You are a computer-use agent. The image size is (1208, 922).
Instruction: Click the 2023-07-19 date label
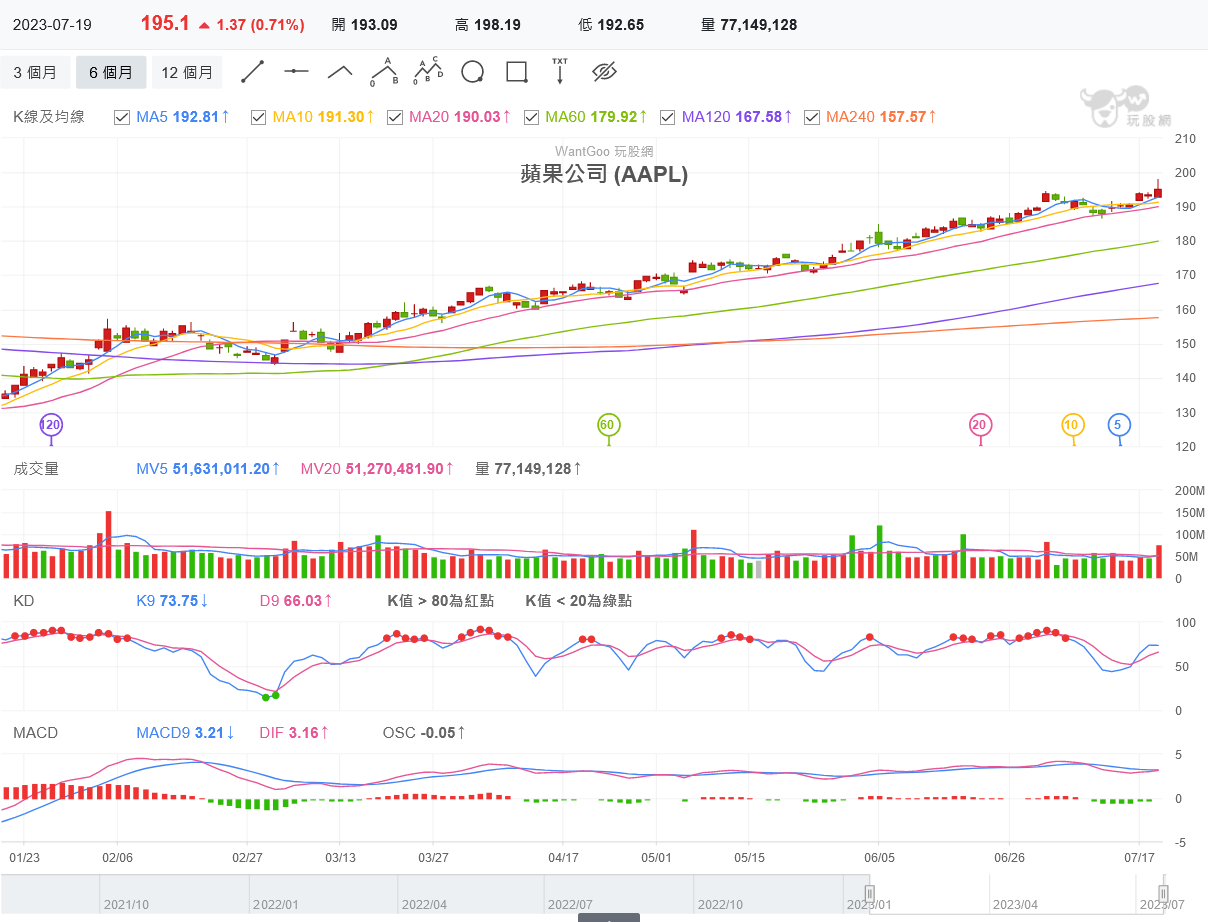(52, 25)
